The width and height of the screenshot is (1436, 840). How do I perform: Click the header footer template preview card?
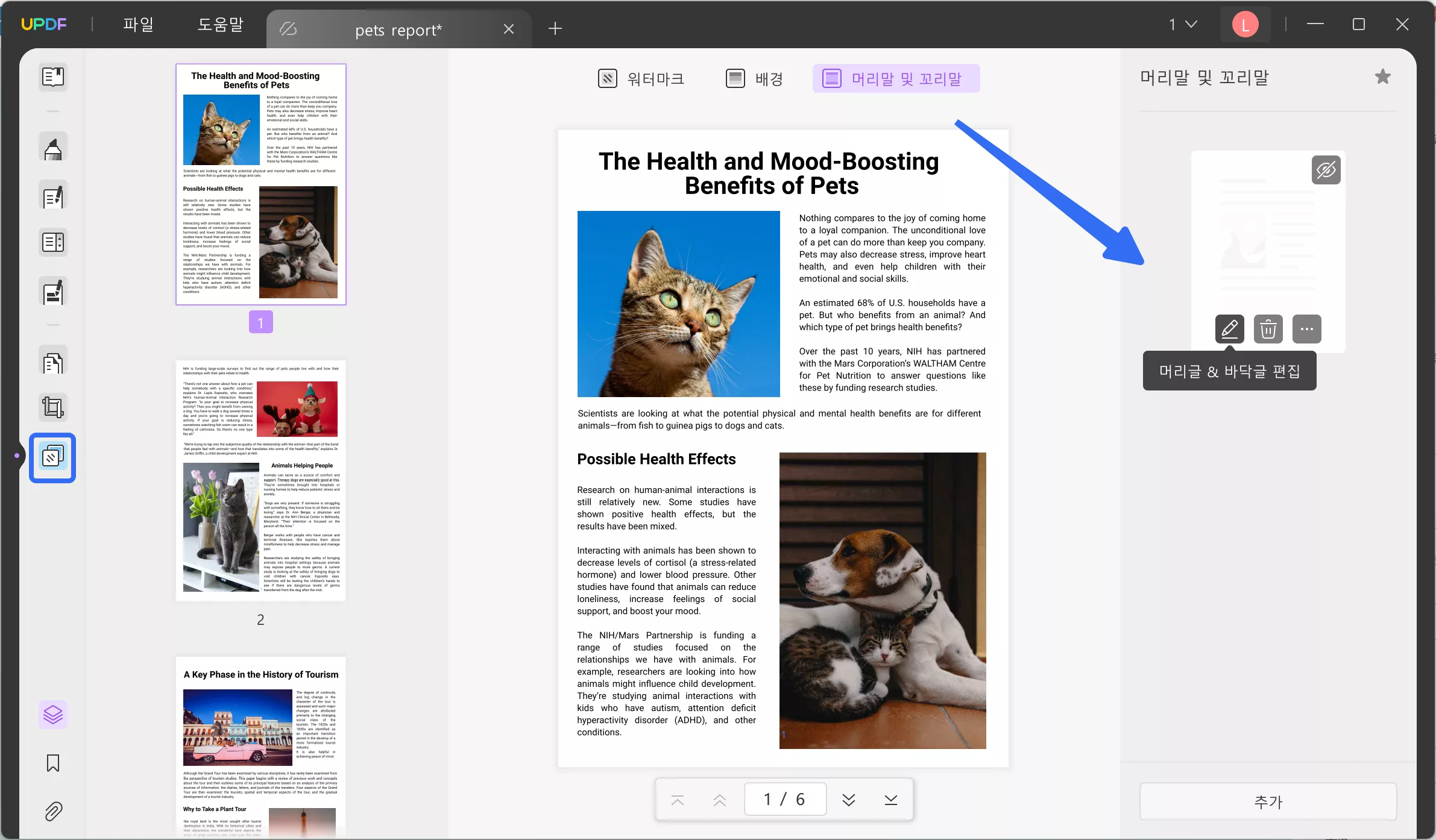point(1268,251)
